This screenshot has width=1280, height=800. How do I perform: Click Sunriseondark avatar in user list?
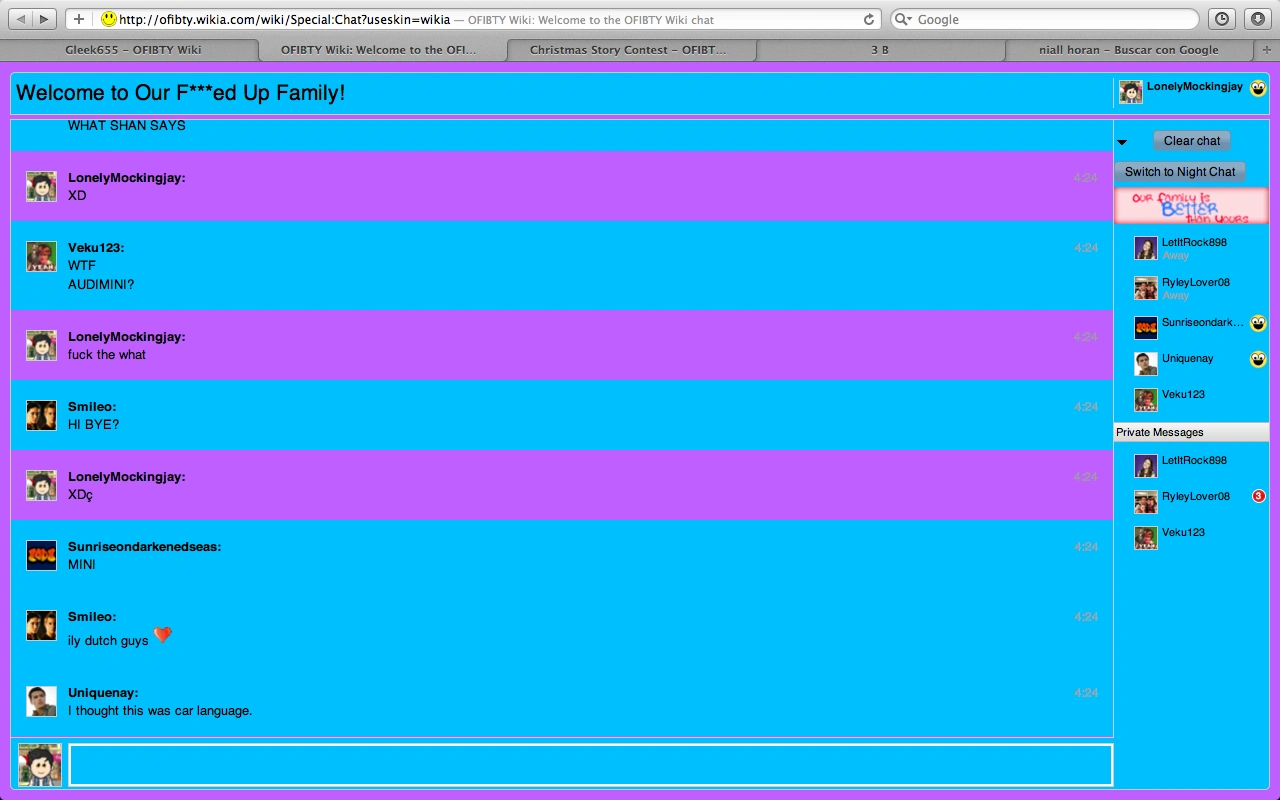coord(1146,328)
